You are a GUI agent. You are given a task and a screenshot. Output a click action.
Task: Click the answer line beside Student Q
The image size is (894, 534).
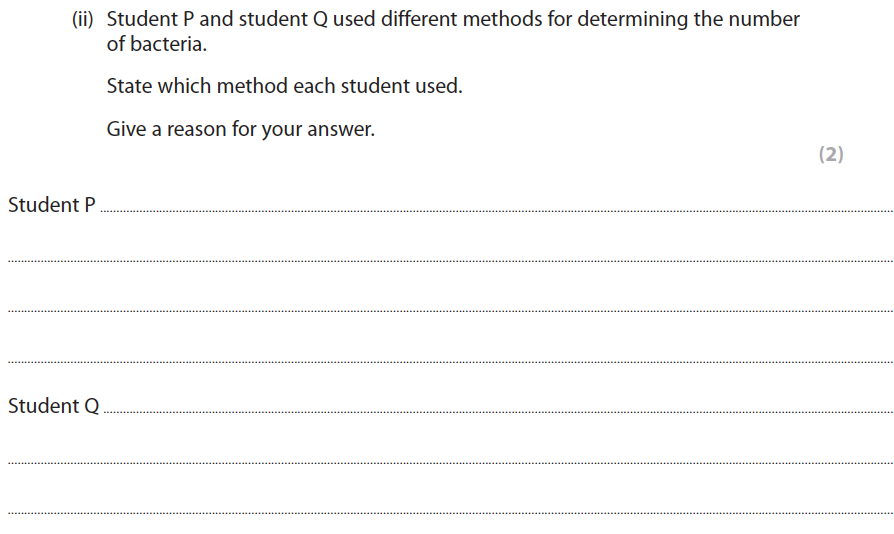point(497,412)
